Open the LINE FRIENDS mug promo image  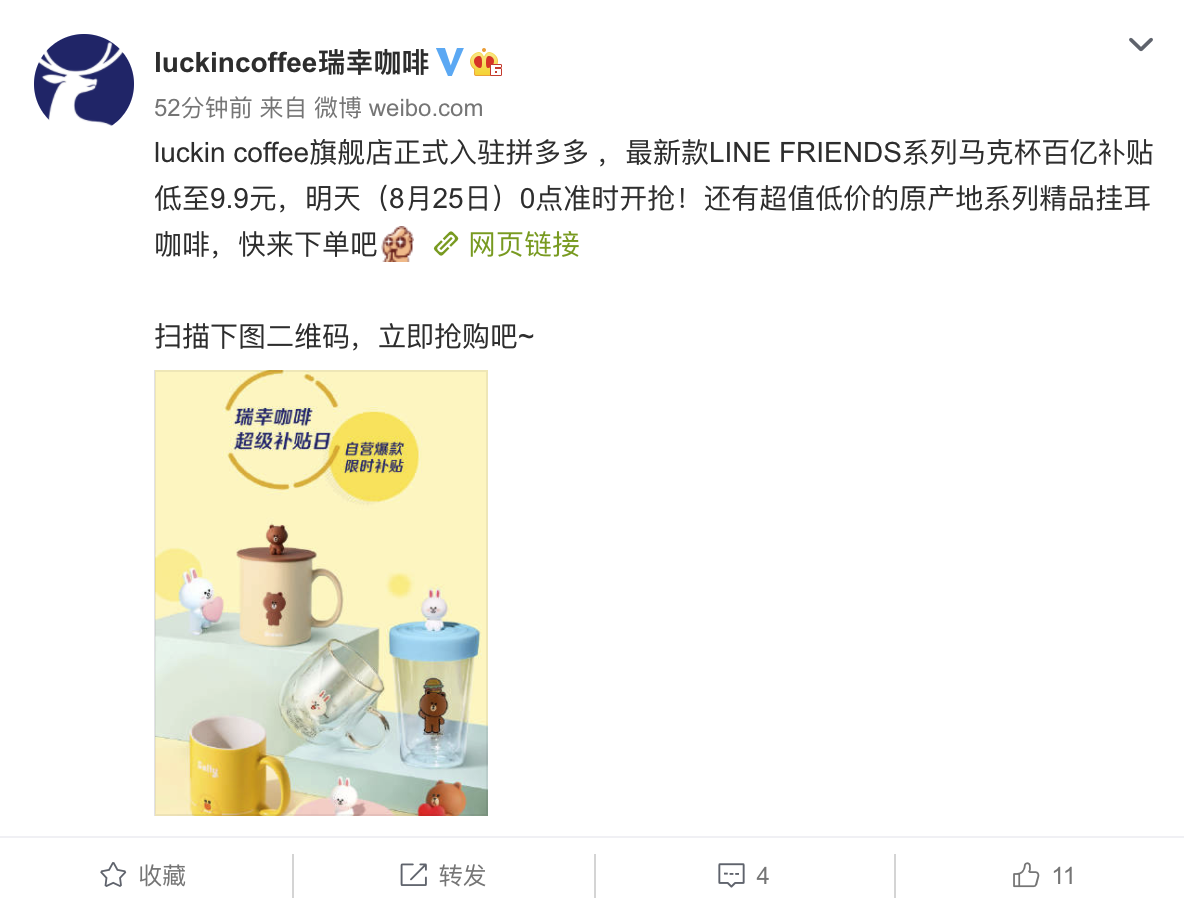(321, 593)
